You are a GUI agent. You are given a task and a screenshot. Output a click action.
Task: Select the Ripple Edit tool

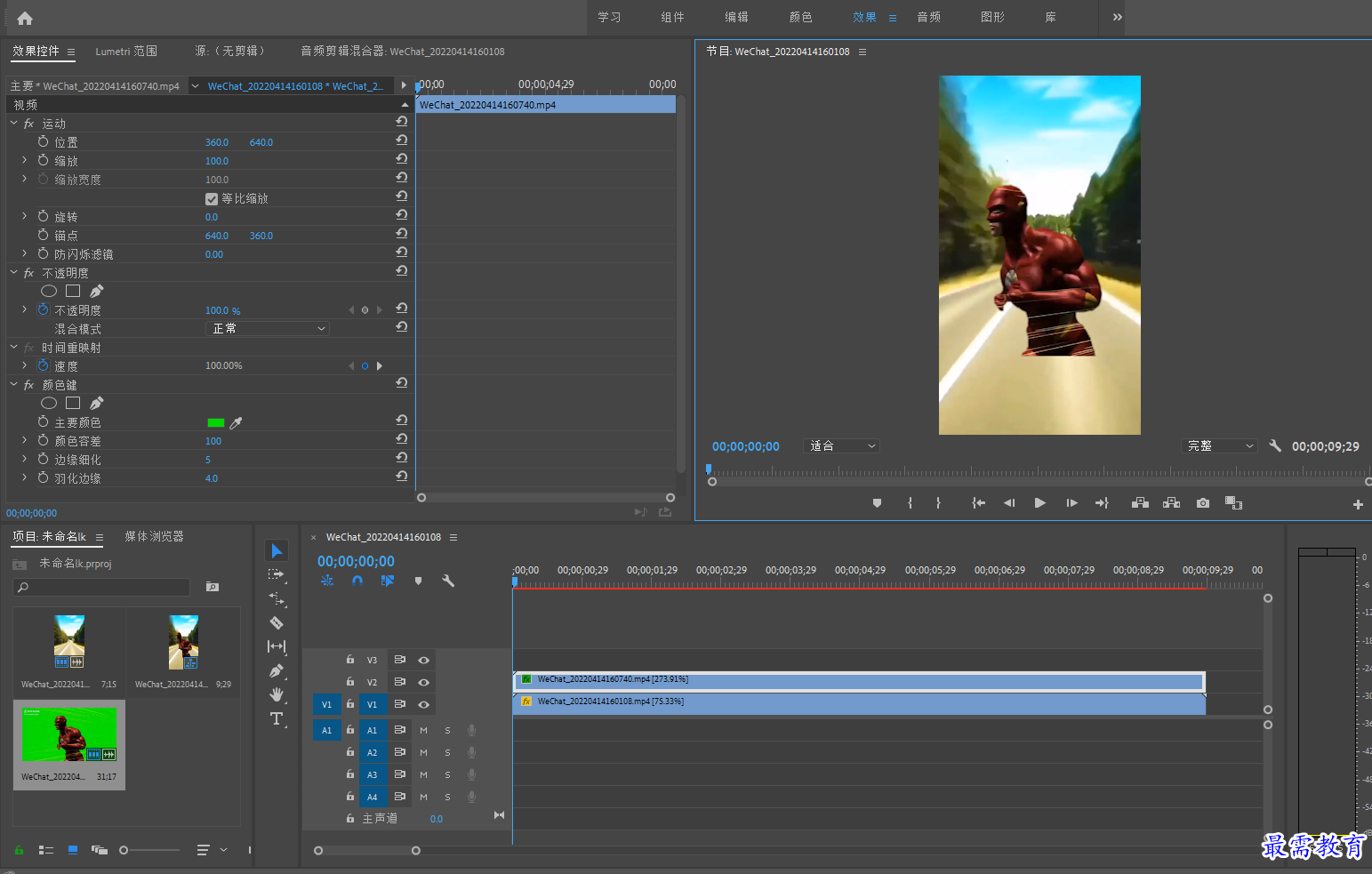(277, 599)
